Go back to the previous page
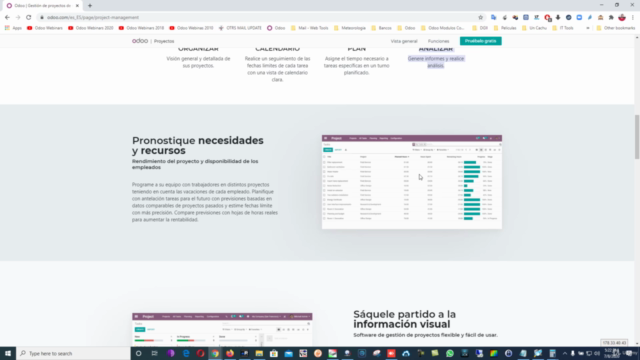The height and width of the screenshot is (360, 640). [7, 18]
